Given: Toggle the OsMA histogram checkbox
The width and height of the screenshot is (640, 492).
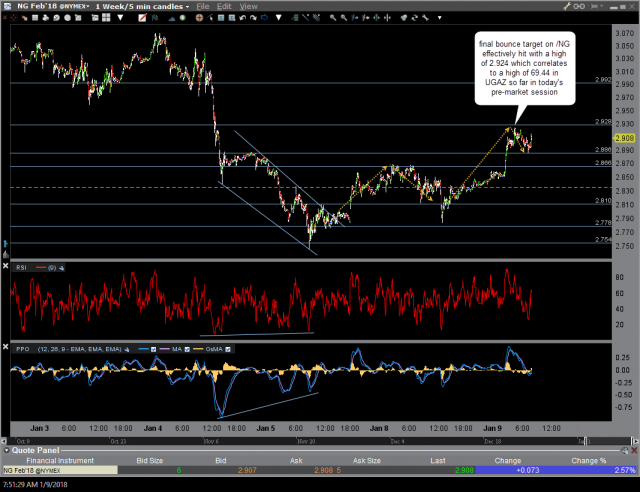Looking at the screenshot, I should click(x=227, y=349).
